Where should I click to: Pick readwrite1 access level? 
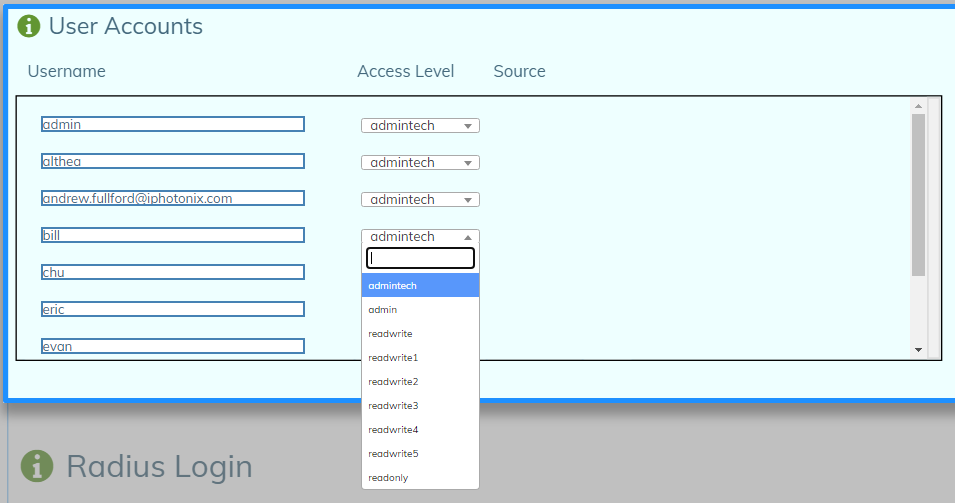tap(420, 358)
